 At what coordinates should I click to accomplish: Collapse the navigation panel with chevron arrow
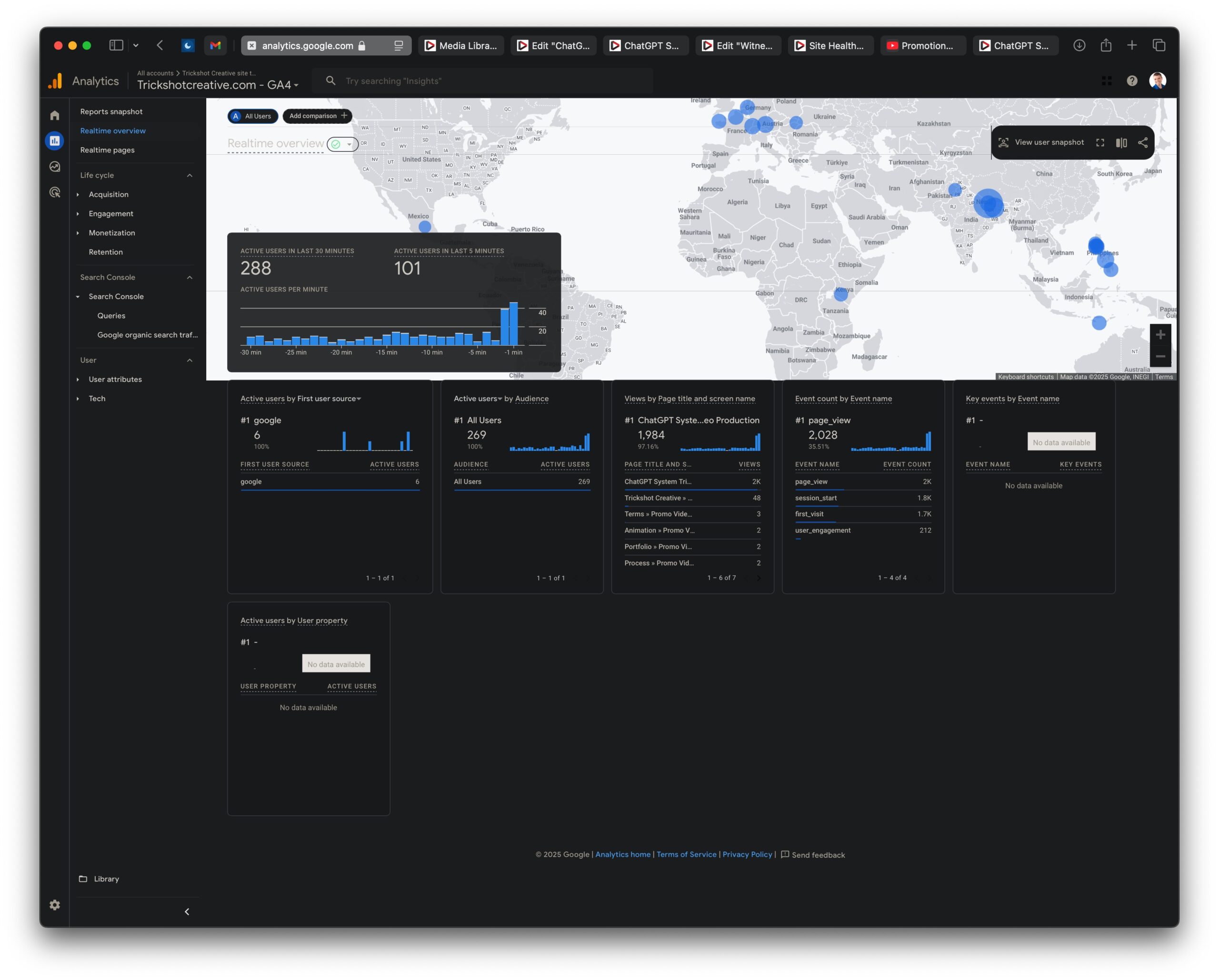187,911
